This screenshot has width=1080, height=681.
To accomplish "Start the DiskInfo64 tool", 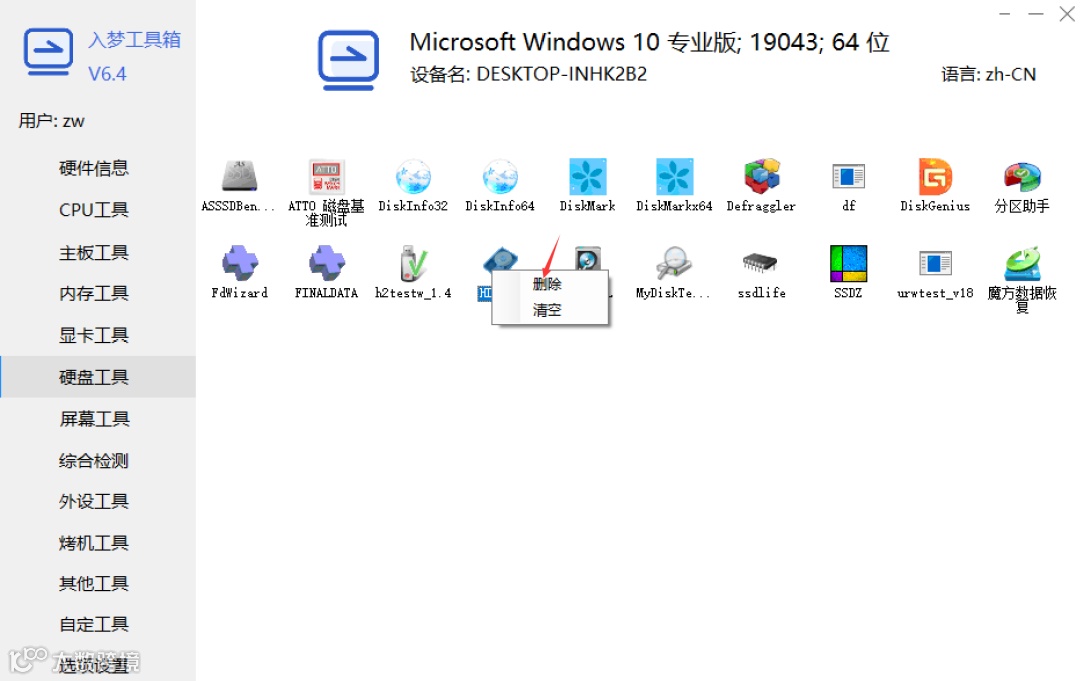I will tap(499, 176).
